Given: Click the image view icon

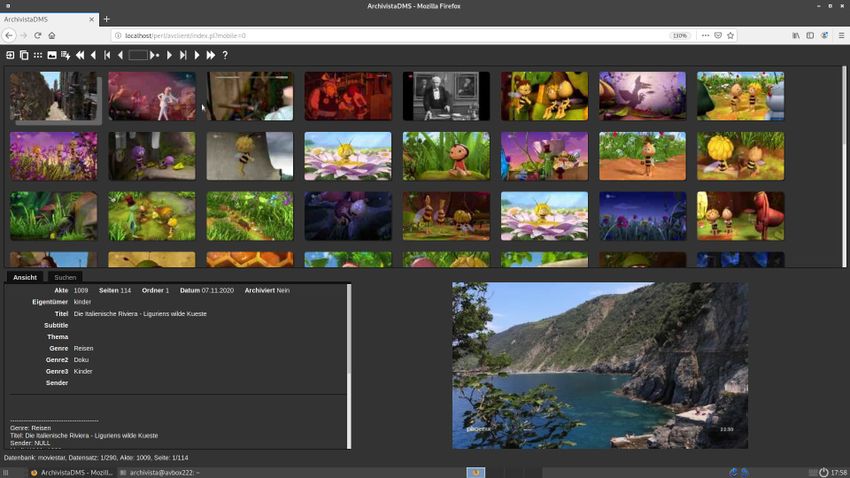Looking at the screenshot, I should 52,55.
